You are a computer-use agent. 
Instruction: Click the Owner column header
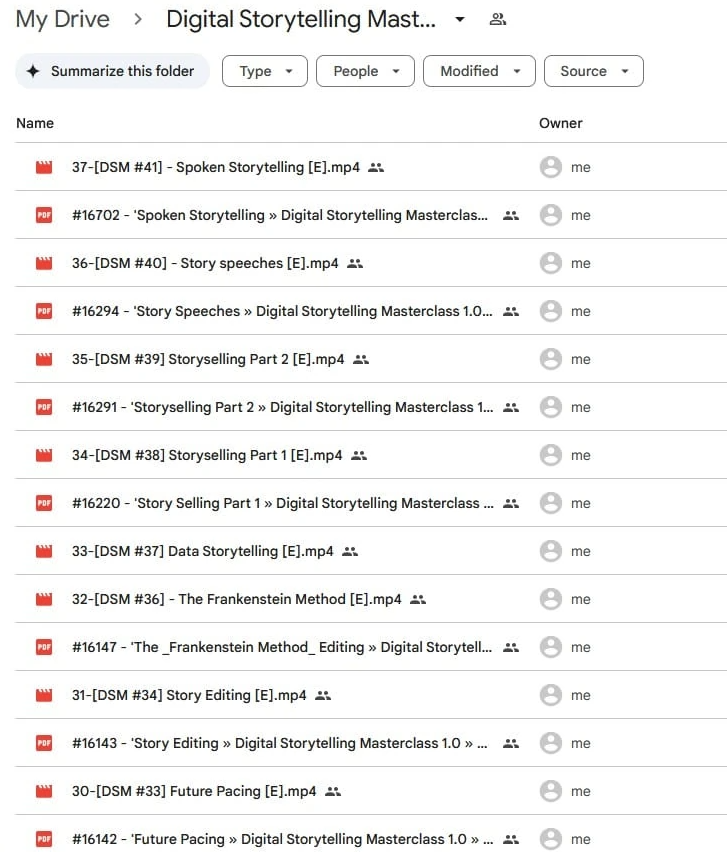pyautogui.click(x=560, y=124)
